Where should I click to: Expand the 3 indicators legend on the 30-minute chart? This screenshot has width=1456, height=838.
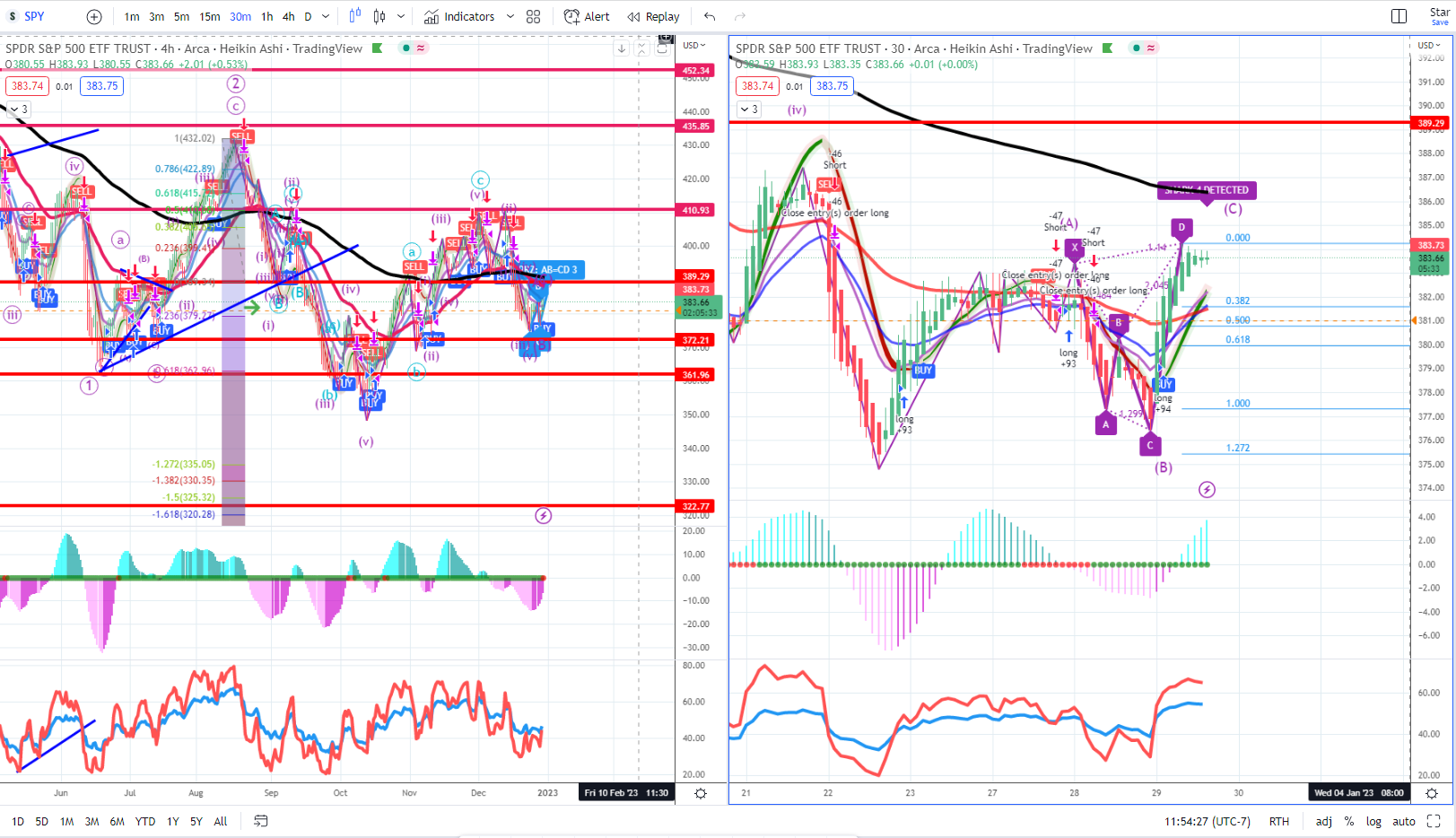click(x=749, y=109)
